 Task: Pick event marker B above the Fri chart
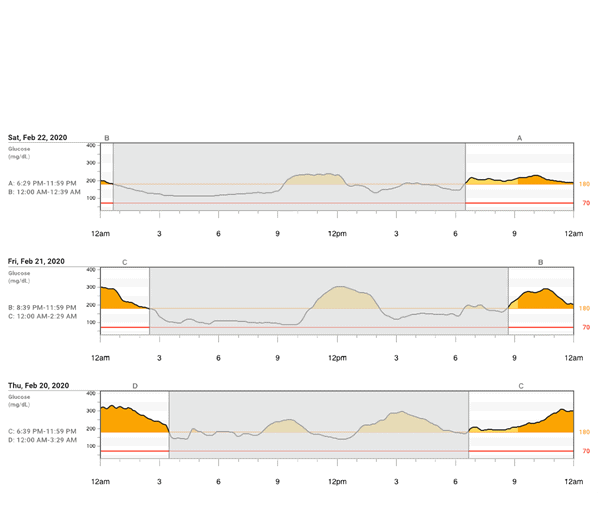point(540,262)
